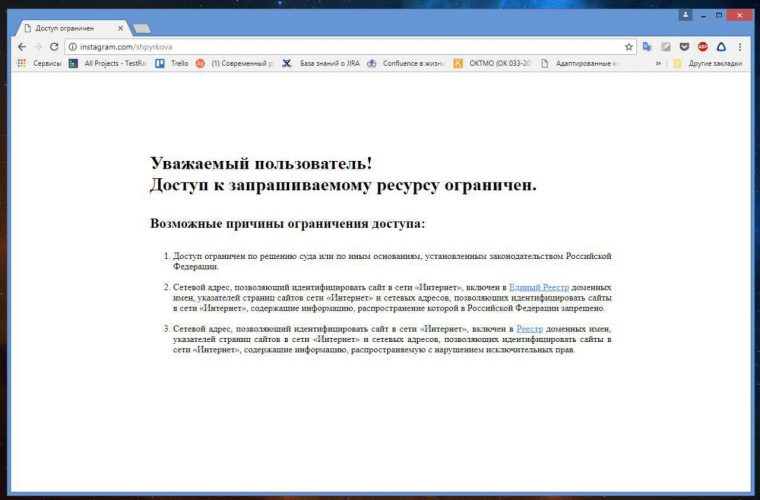Open the Trello bookmark
Screen dimensions: 760x500
pos(172,63)
